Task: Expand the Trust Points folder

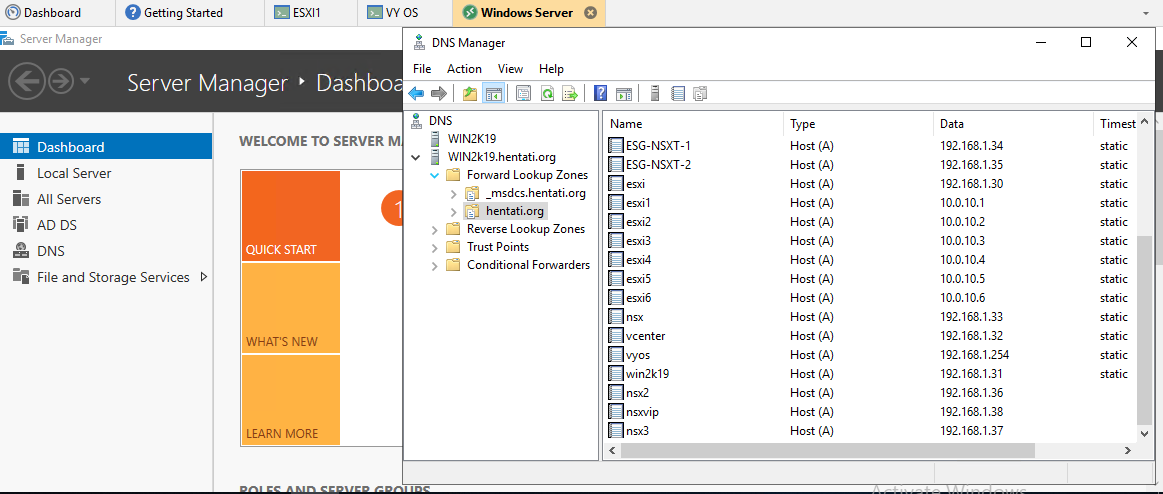Action: 435,247
